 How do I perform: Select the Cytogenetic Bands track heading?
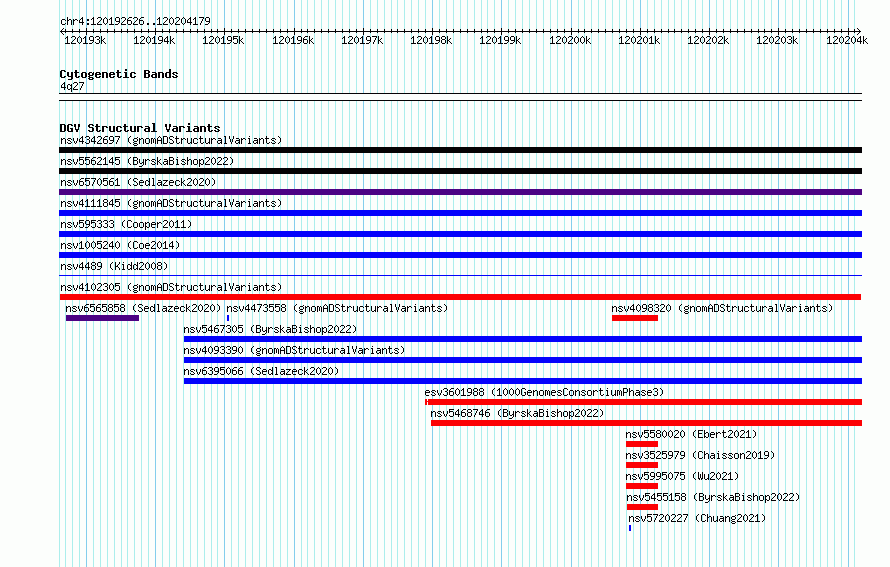point(119,74)
